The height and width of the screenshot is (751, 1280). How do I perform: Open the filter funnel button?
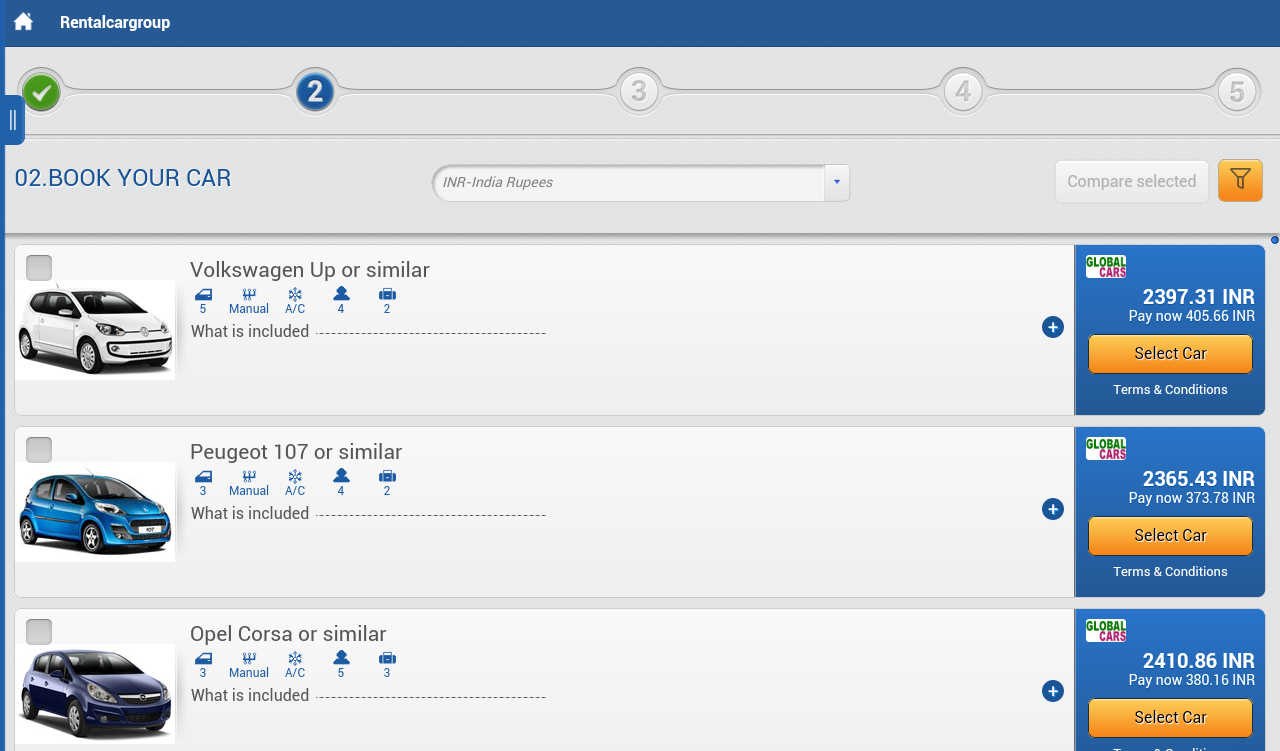[x=1240, y=181]
